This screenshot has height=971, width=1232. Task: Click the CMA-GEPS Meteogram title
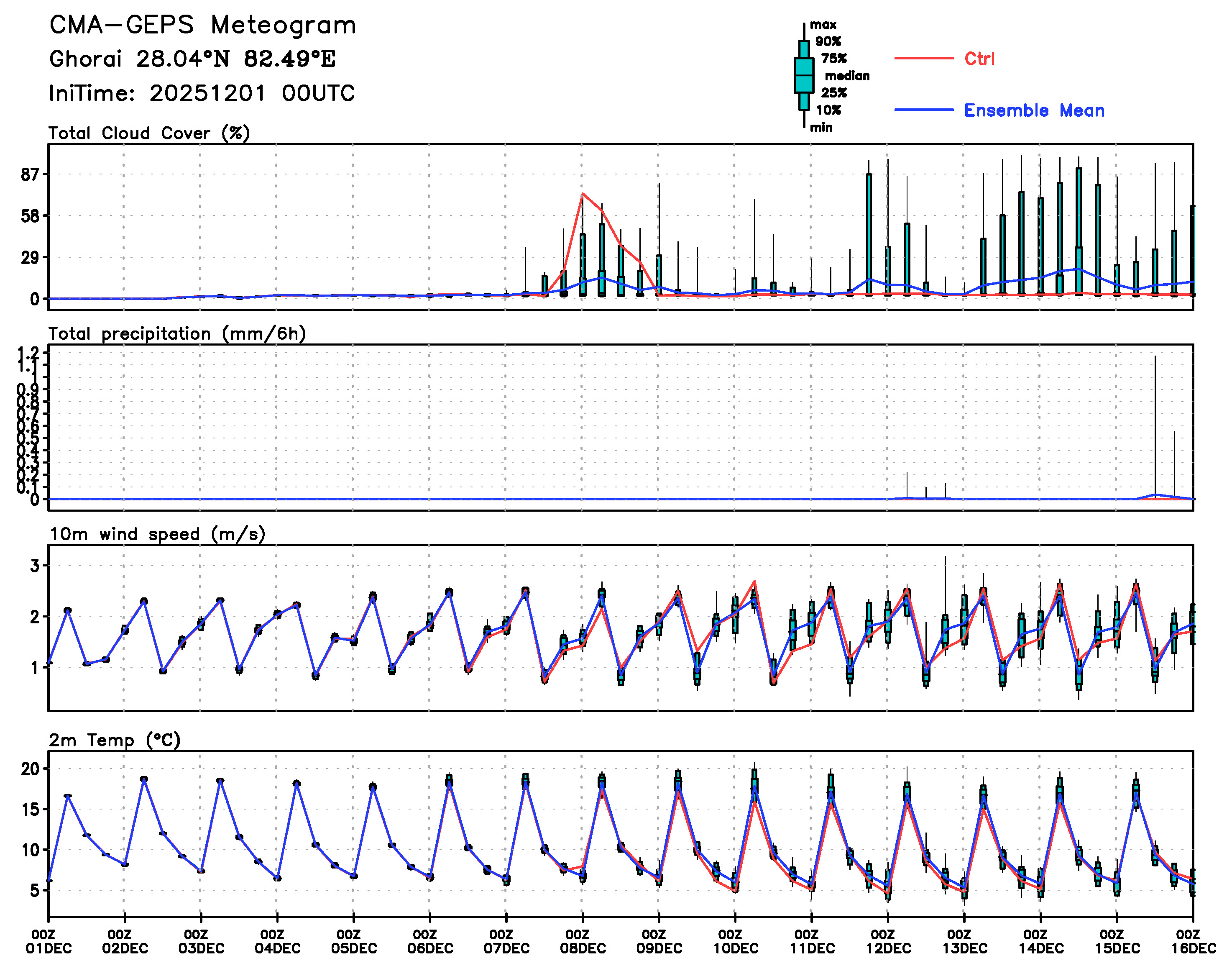tap(203, 26)
